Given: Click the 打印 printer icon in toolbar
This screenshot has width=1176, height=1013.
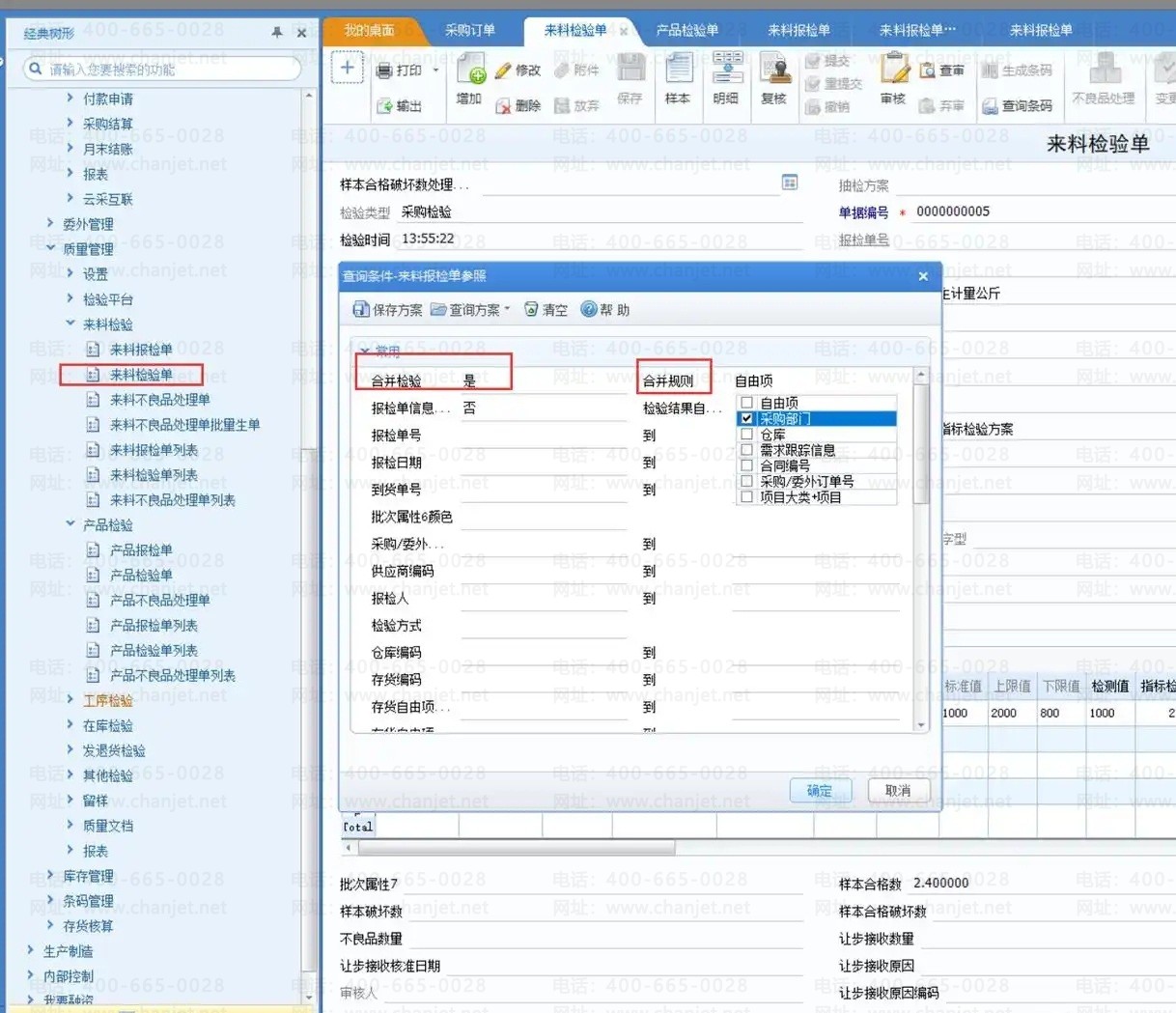Looking at the screenshot, I should tap(384, 70).
